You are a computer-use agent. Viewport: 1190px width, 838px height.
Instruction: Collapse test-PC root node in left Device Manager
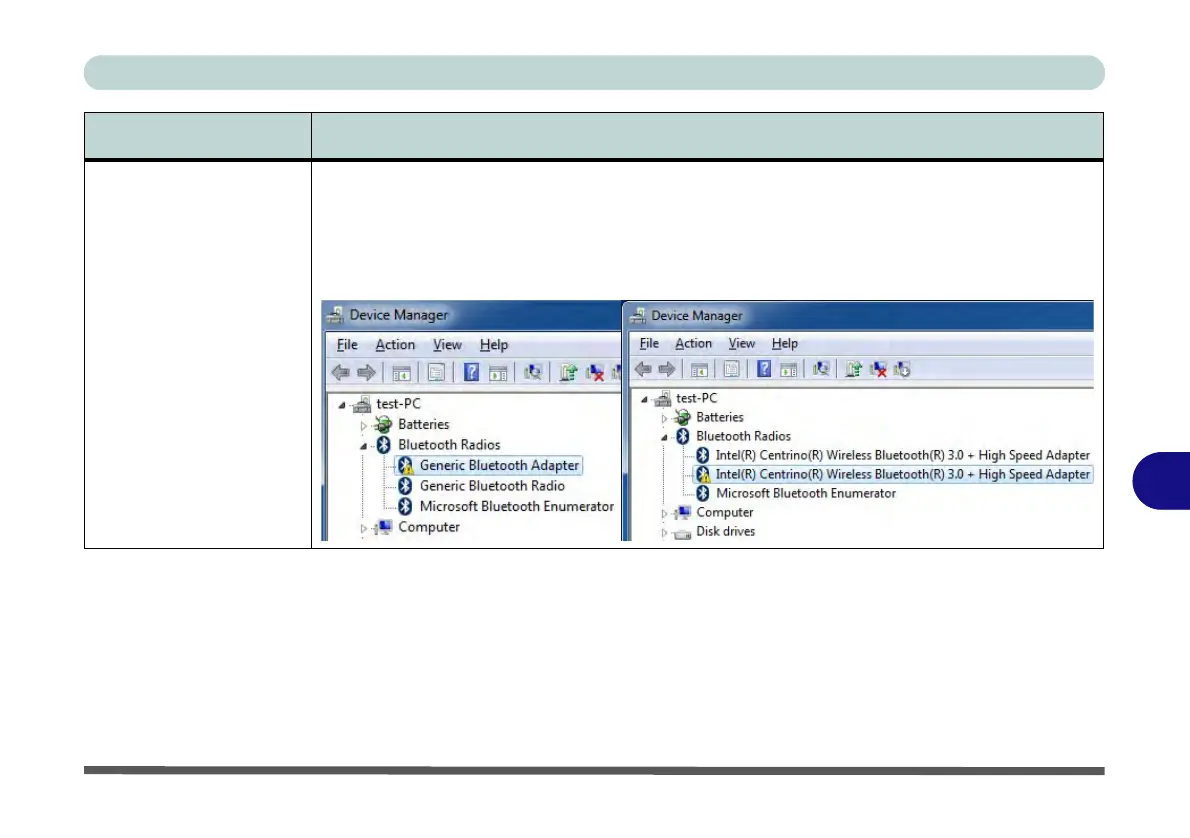coord(342,405)
